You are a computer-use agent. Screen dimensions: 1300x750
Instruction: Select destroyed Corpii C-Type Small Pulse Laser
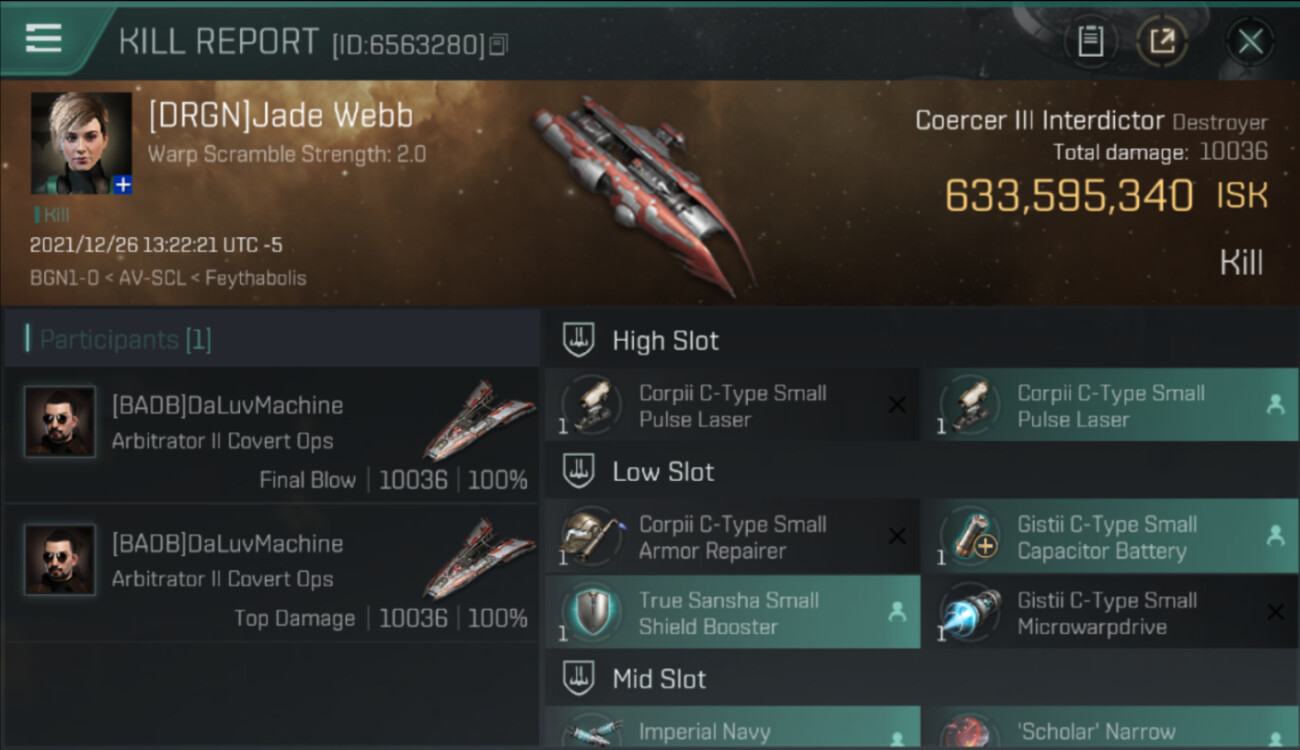[732, 405]
